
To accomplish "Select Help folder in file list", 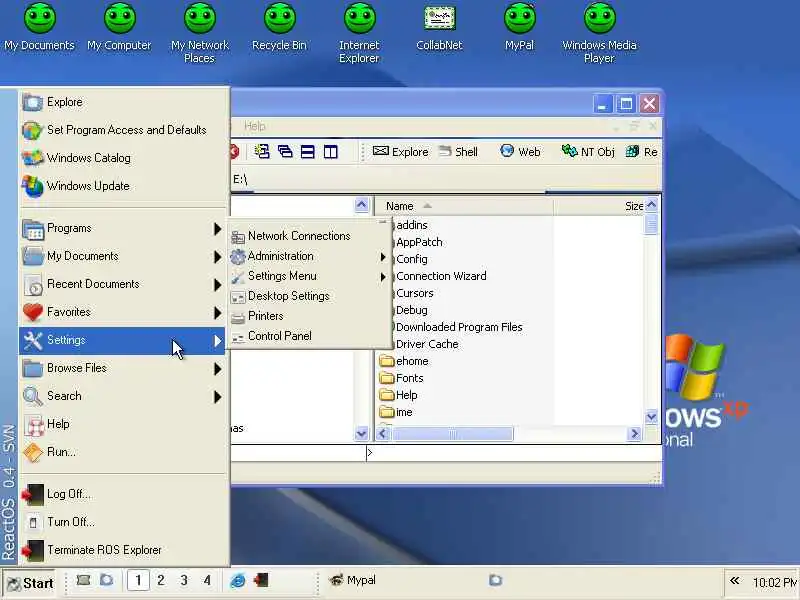I will [x=399, y=395].
